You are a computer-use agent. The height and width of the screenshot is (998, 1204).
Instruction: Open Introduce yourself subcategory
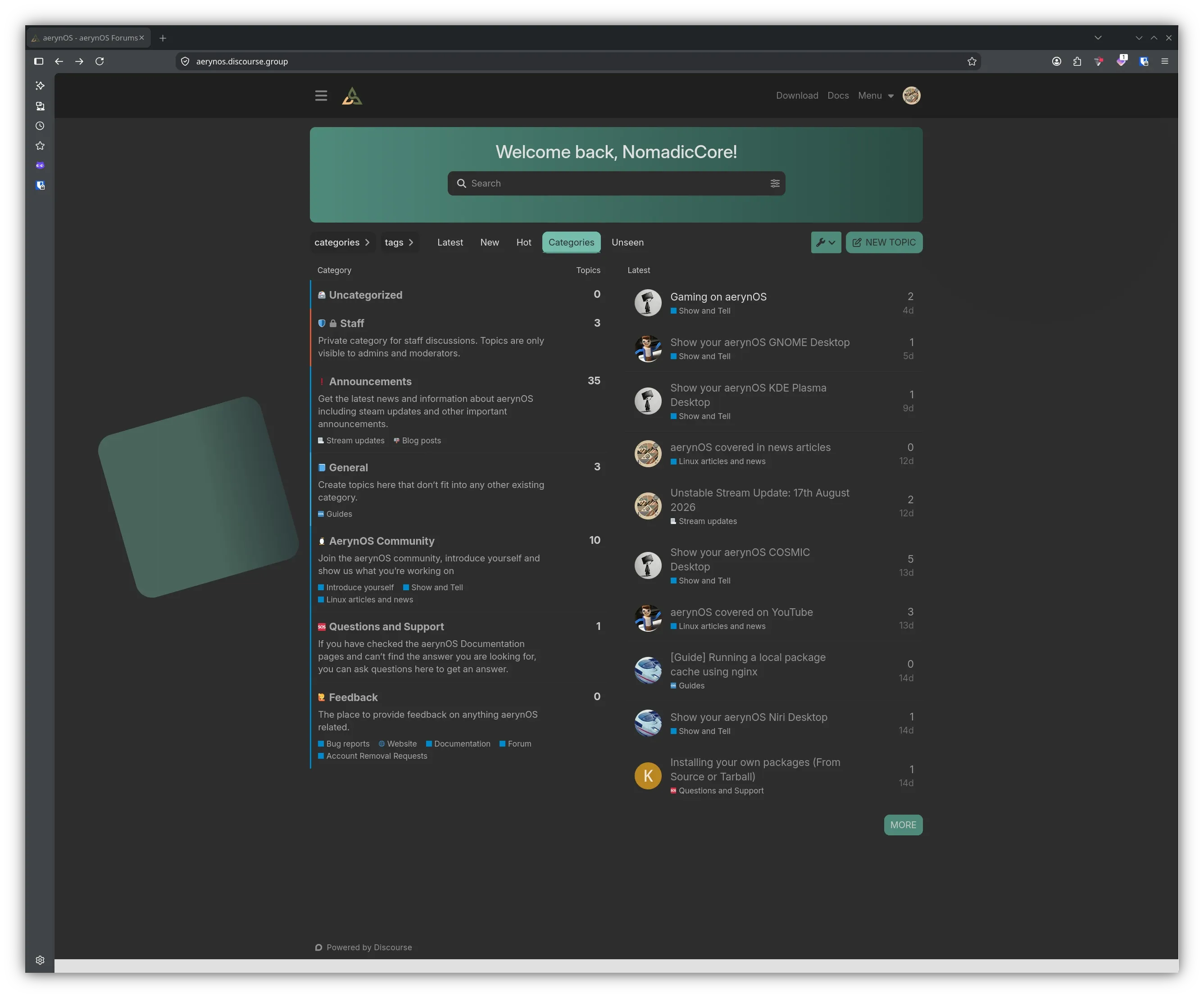[356, 588]
